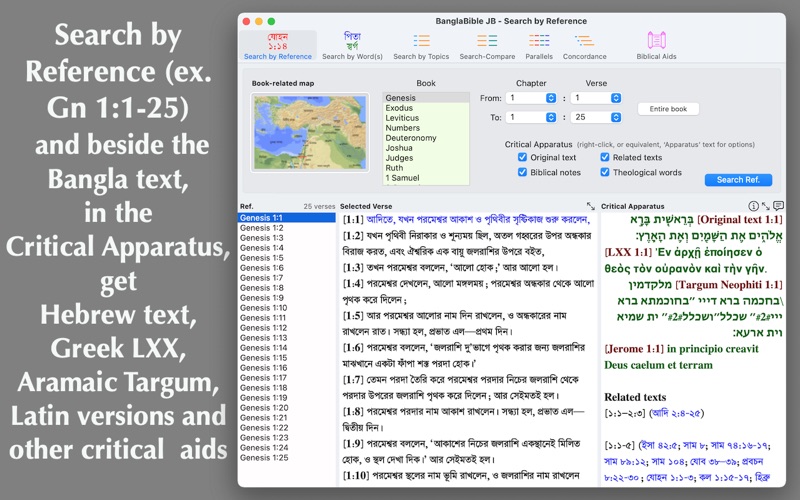Click the Entire book button
This screenshot has width=800, height=500.
point(668,109)
